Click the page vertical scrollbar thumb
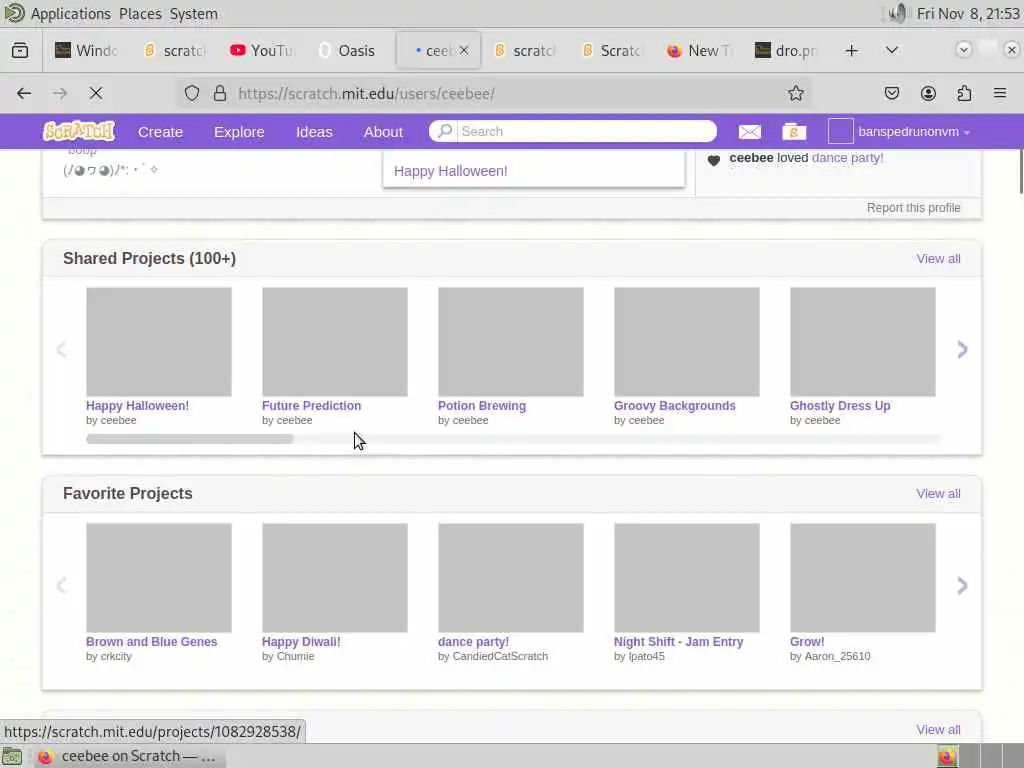Viewport: 1024px width, 768px height. (x=1021, y=172)
